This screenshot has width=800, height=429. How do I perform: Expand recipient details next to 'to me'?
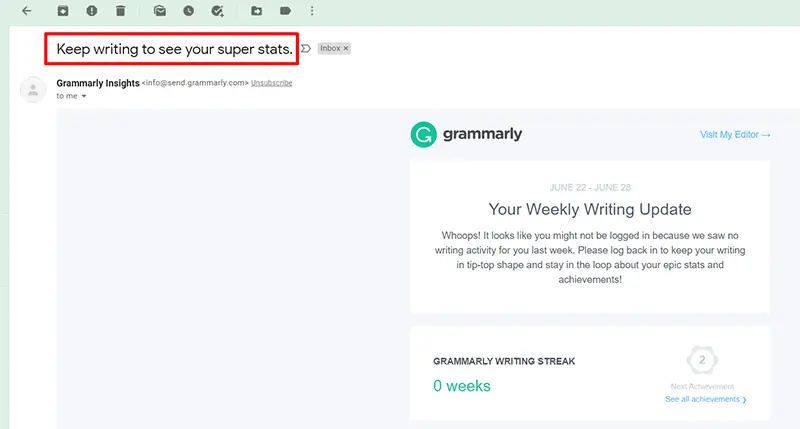tap(84, 97)
